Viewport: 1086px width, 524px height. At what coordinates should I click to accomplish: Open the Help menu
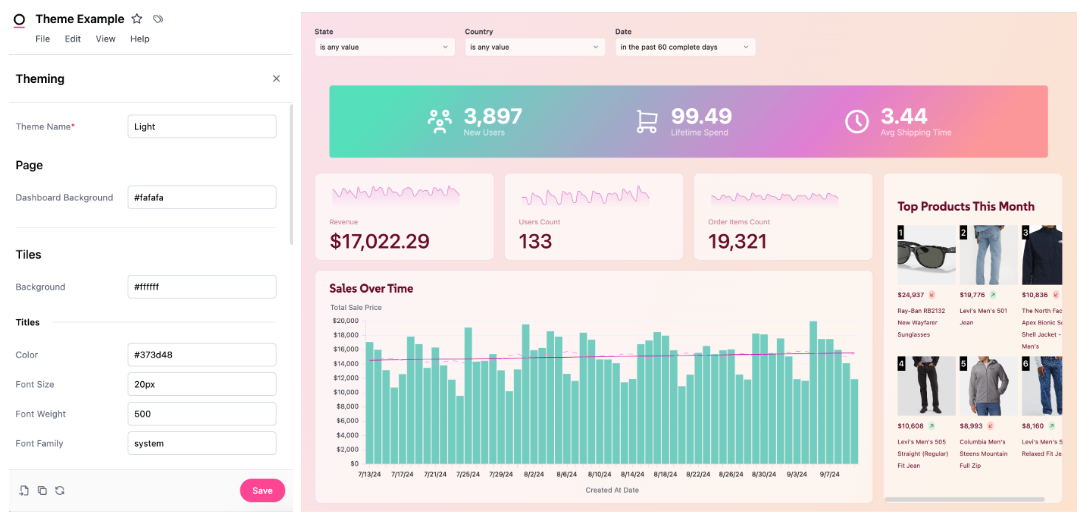pos(140,39)
